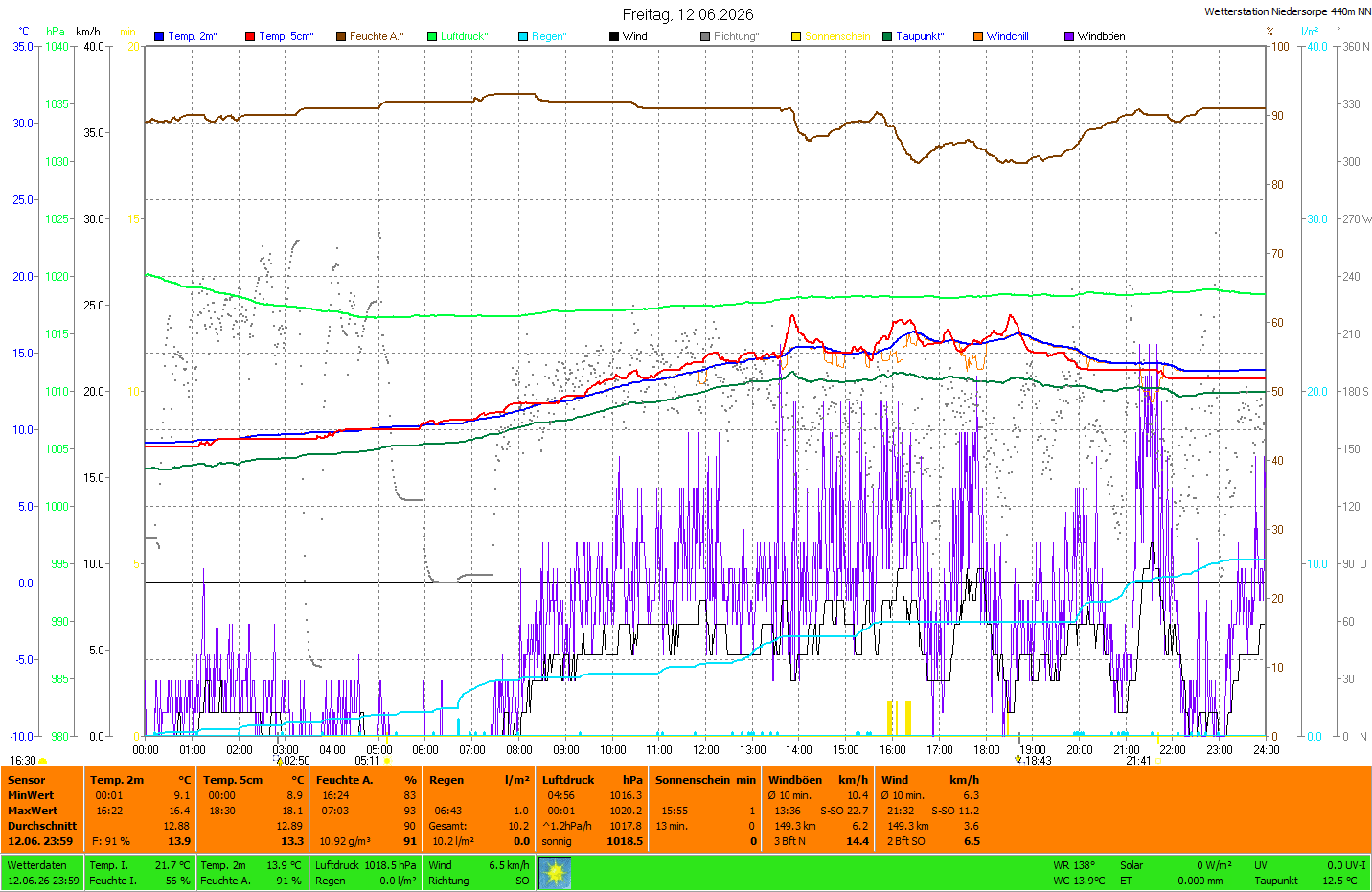Click the green Luftdruck legend swatch
The width and height of the screenshot is (1372, 892).
point(432,36)
